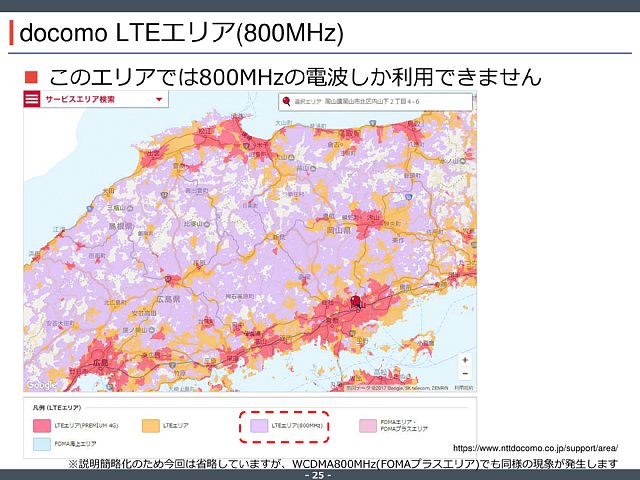The width and height of the screenshot is (640, 480).
Task: Click the red pin icon in search box
Action: [287, 101]
